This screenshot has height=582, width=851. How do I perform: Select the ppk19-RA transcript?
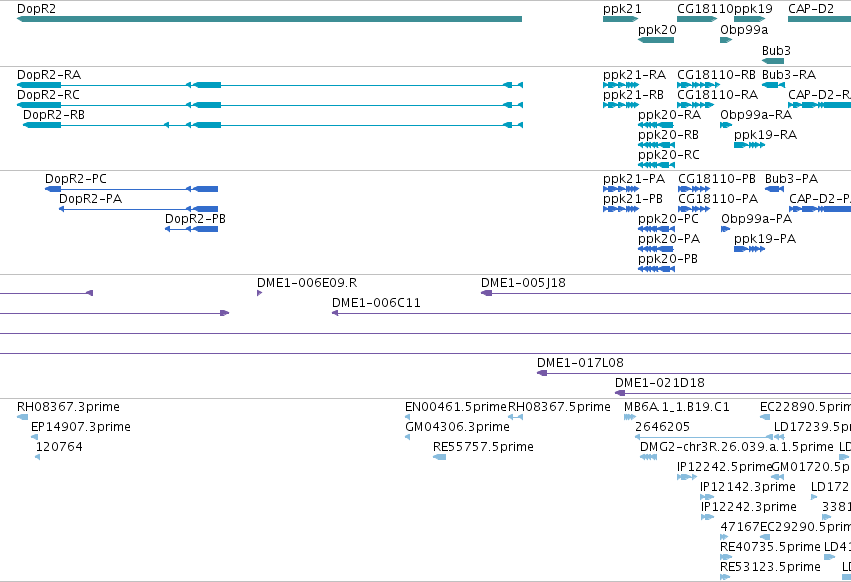click(x=750, y=145)
